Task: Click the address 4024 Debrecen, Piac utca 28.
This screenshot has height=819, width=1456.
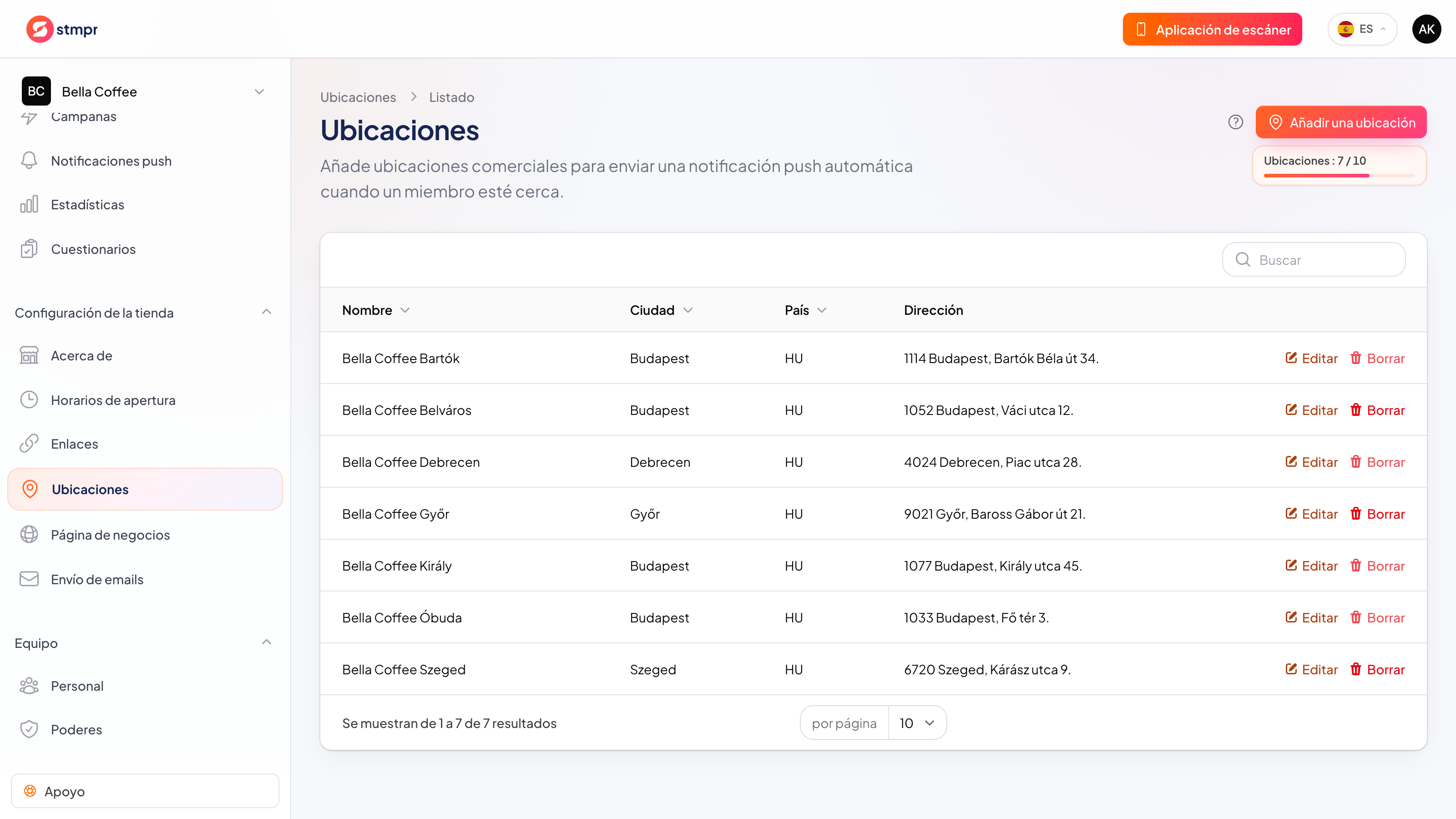Action: [x=992, y=462]
